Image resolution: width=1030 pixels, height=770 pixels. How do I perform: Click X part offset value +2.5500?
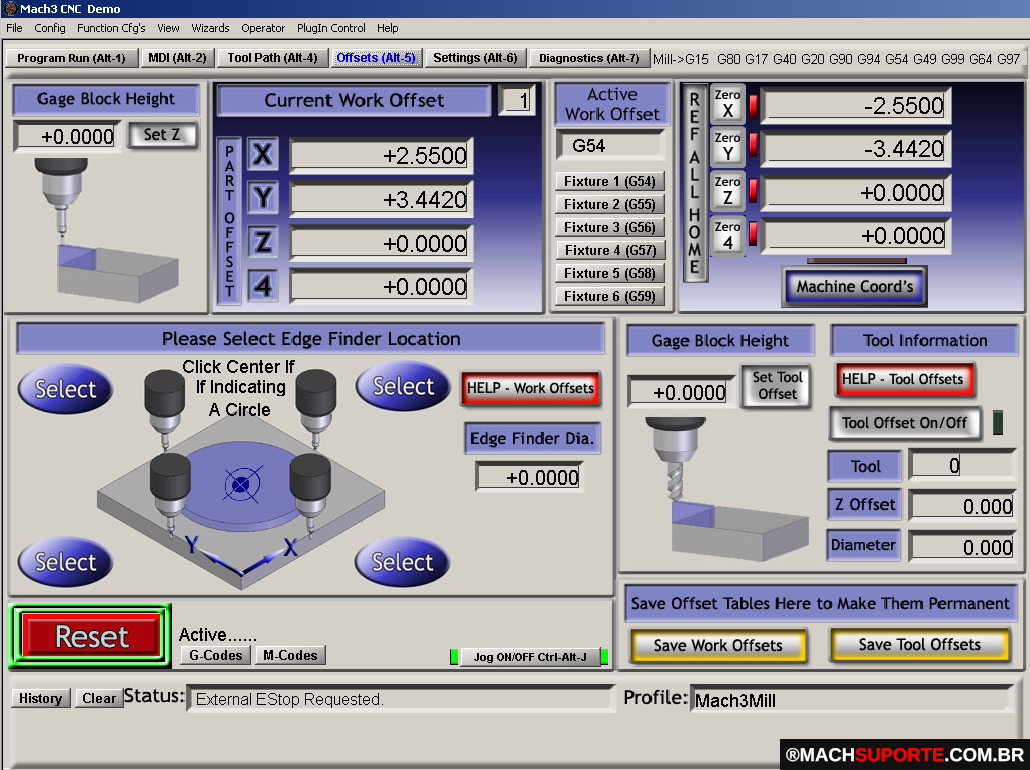coord(381,156)
